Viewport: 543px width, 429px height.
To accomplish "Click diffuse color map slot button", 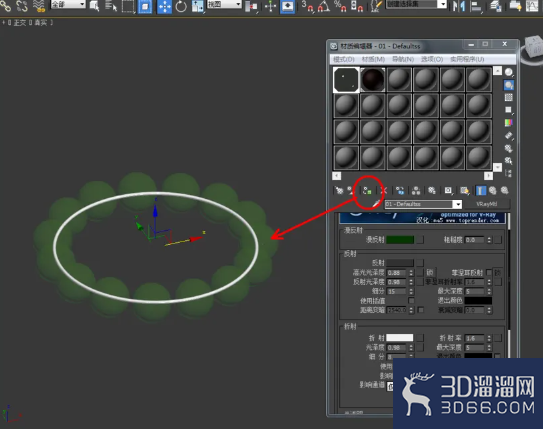I will (420, 240).
